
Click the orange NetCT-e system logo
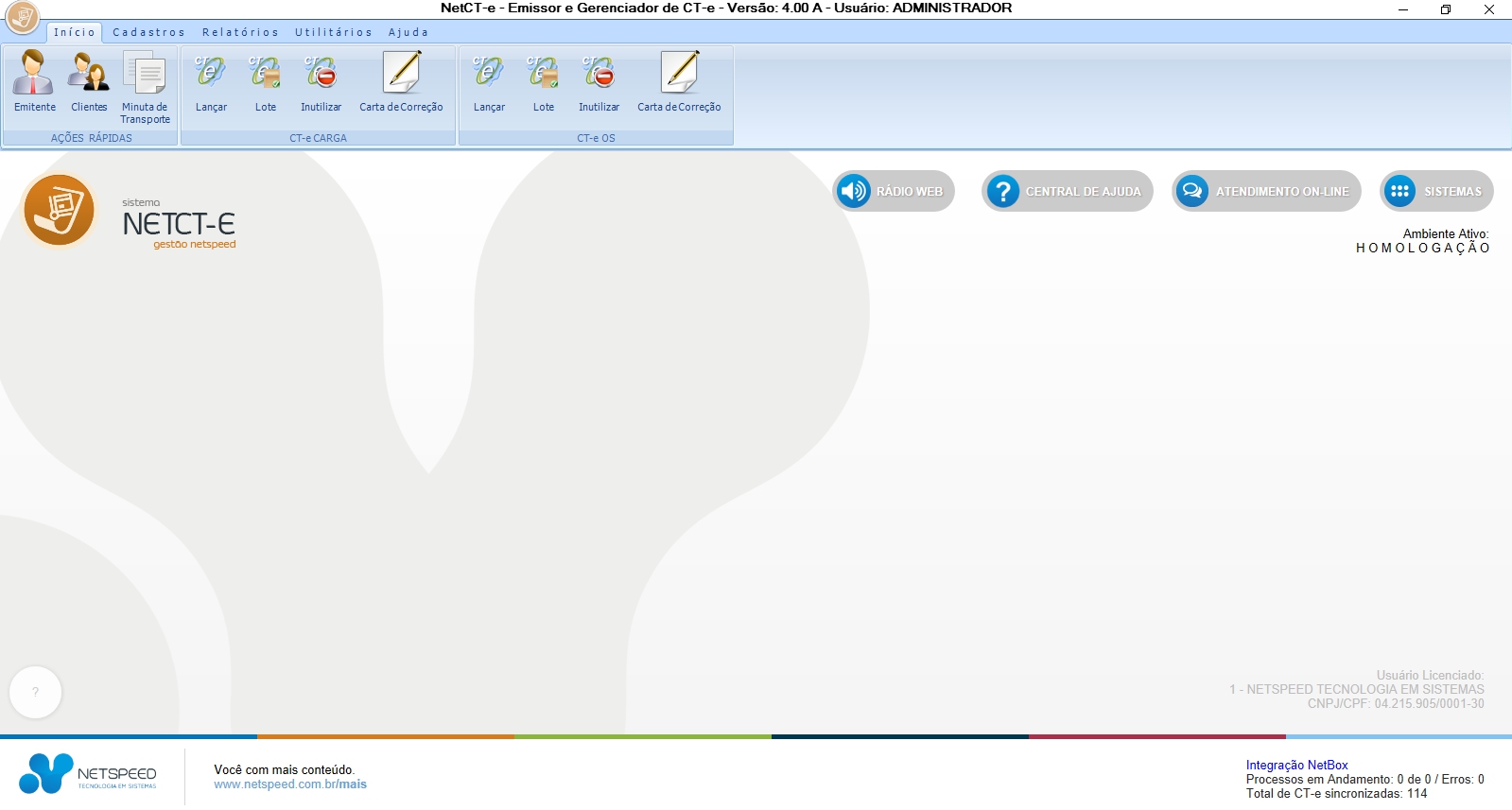point(59,210)
